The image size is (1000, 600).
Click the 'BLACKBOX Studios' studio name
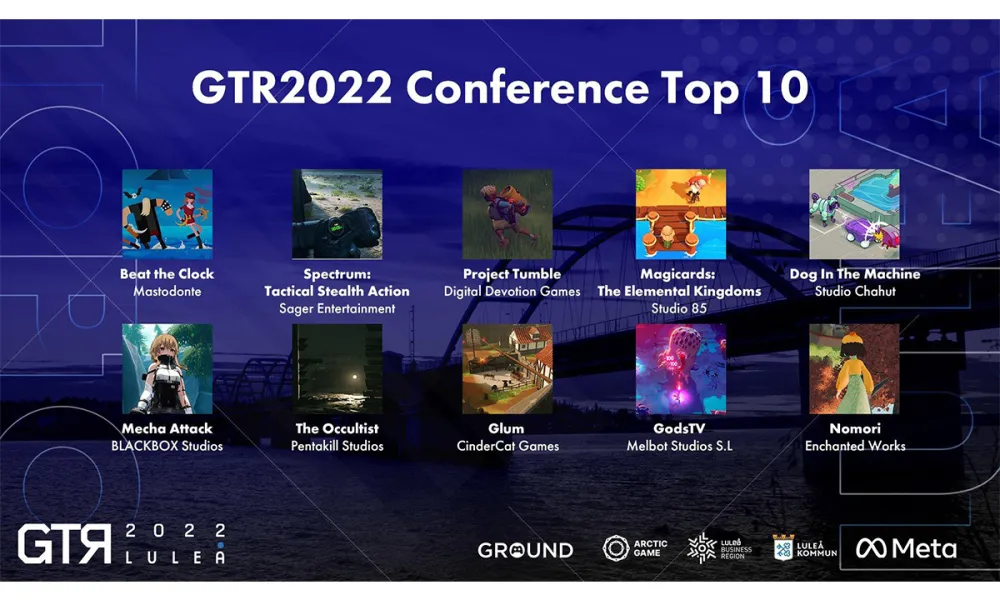pyautogui.click(x=167, y=446)
